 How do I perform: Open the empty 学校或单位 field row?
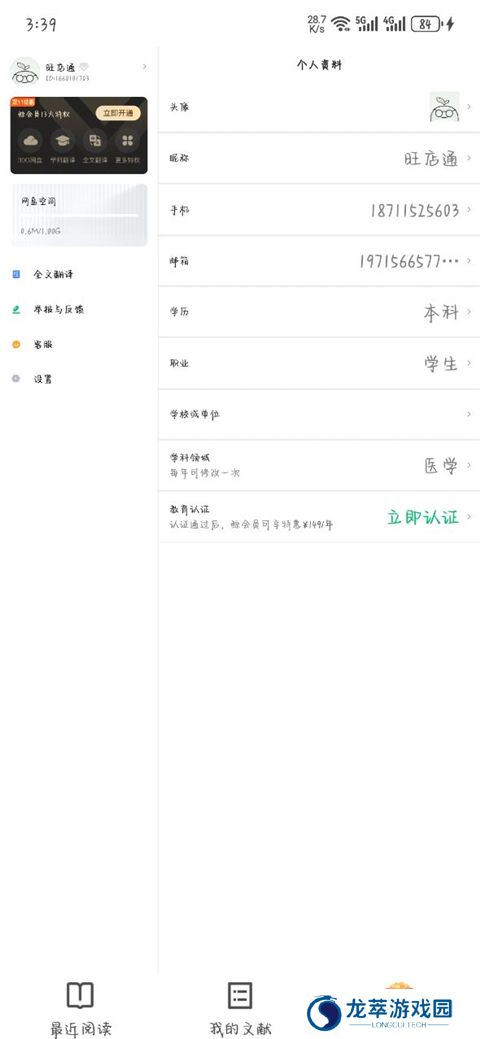tap(319, 414)
